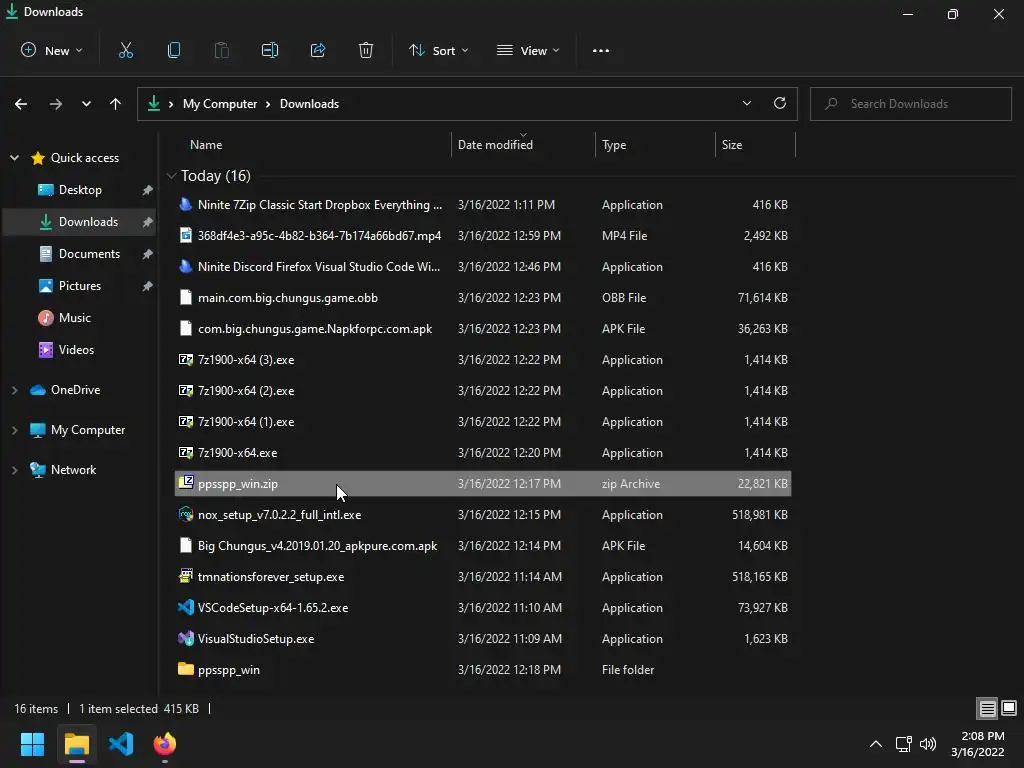Click the Copy icon in toolbar
Image resolution: width=1024 pixels, height=768 pixels.
174,50
